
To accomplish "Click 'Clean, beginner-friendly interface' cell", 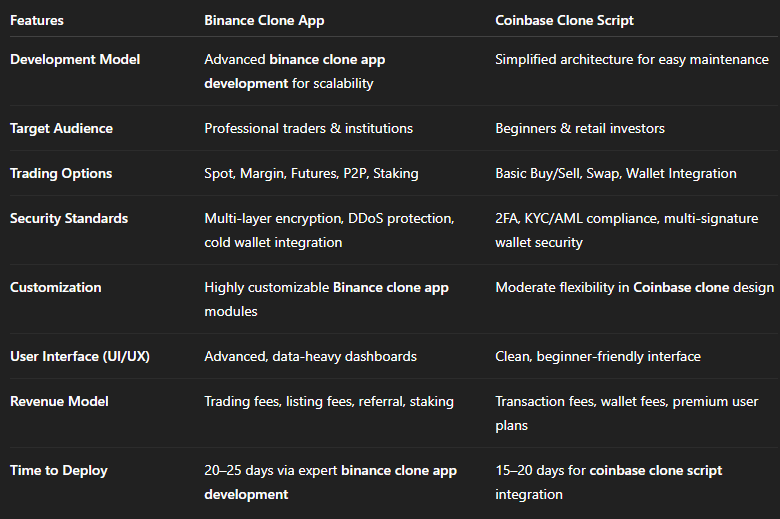I will [x=597, y=356].
